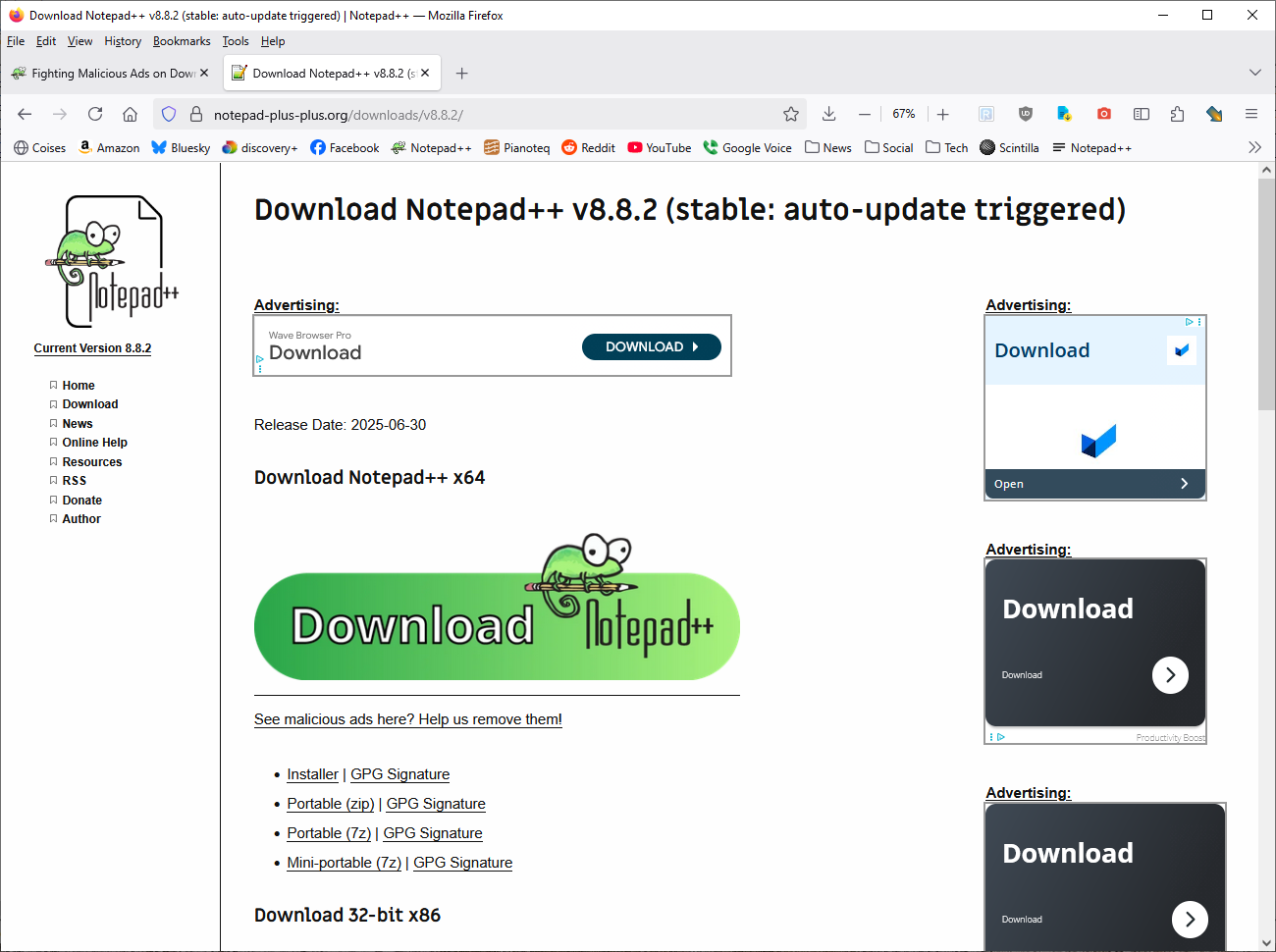Screen dimensions: 1276x952
Task: Open the Pianoteq bookmark
Action: point(517,147)
